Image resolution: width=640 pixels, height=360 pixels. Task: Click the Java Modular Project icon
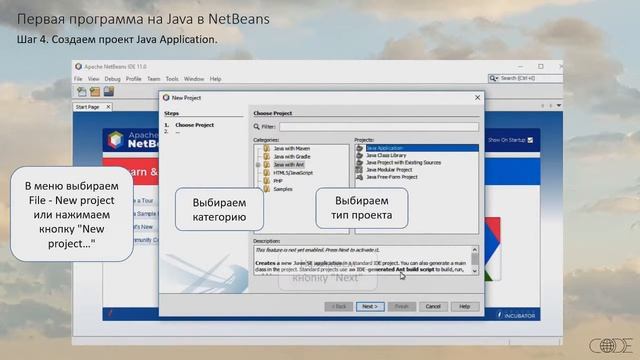(359, 170)
